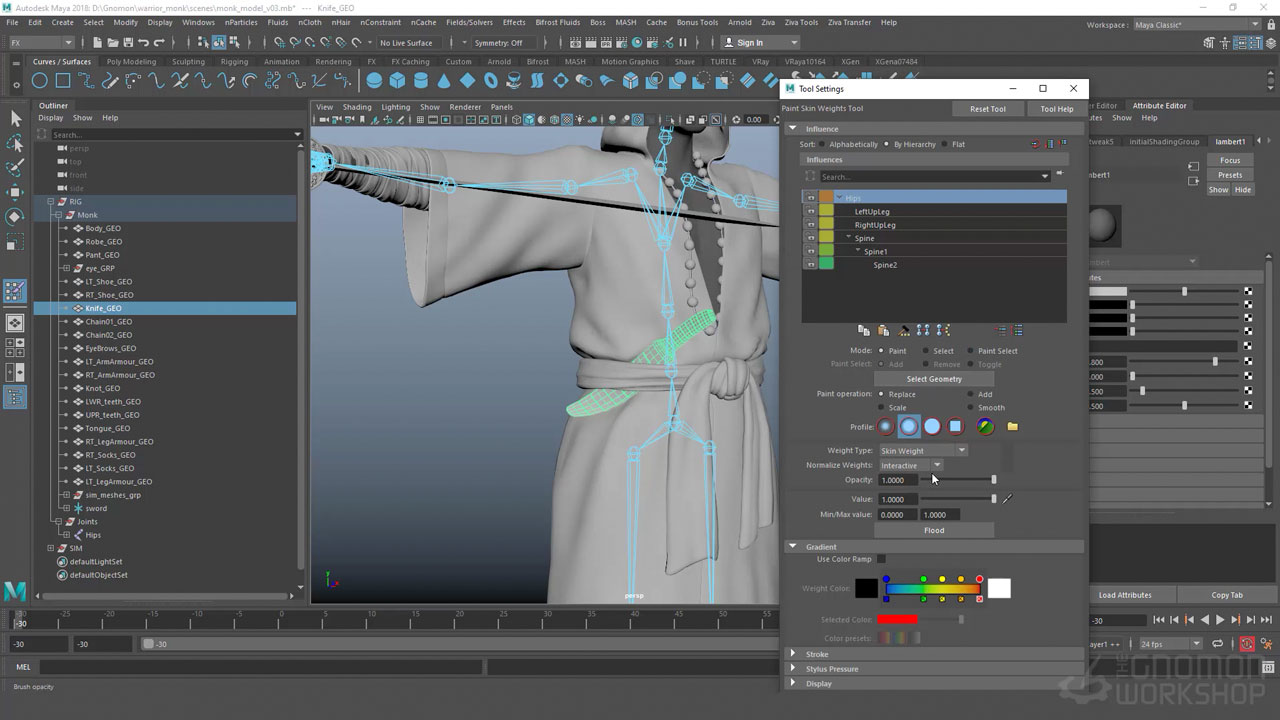Select the Alphabetically sort radio button
The image size is (1280, 720).
[x=823, y=144]
